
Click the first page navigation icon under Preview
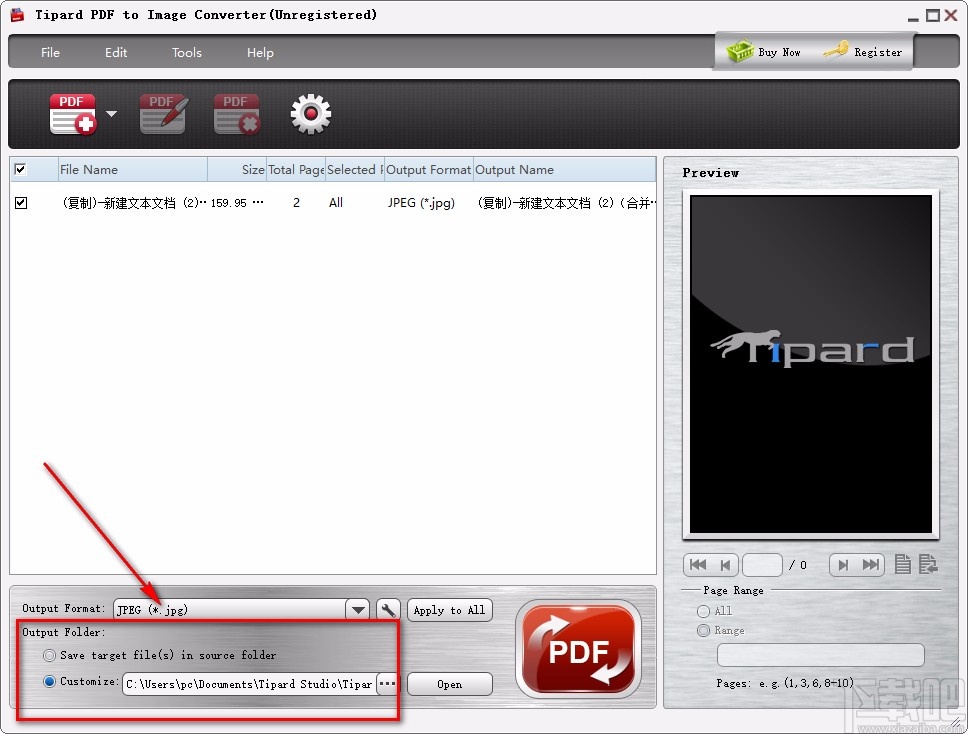click(x=696, y=565)
